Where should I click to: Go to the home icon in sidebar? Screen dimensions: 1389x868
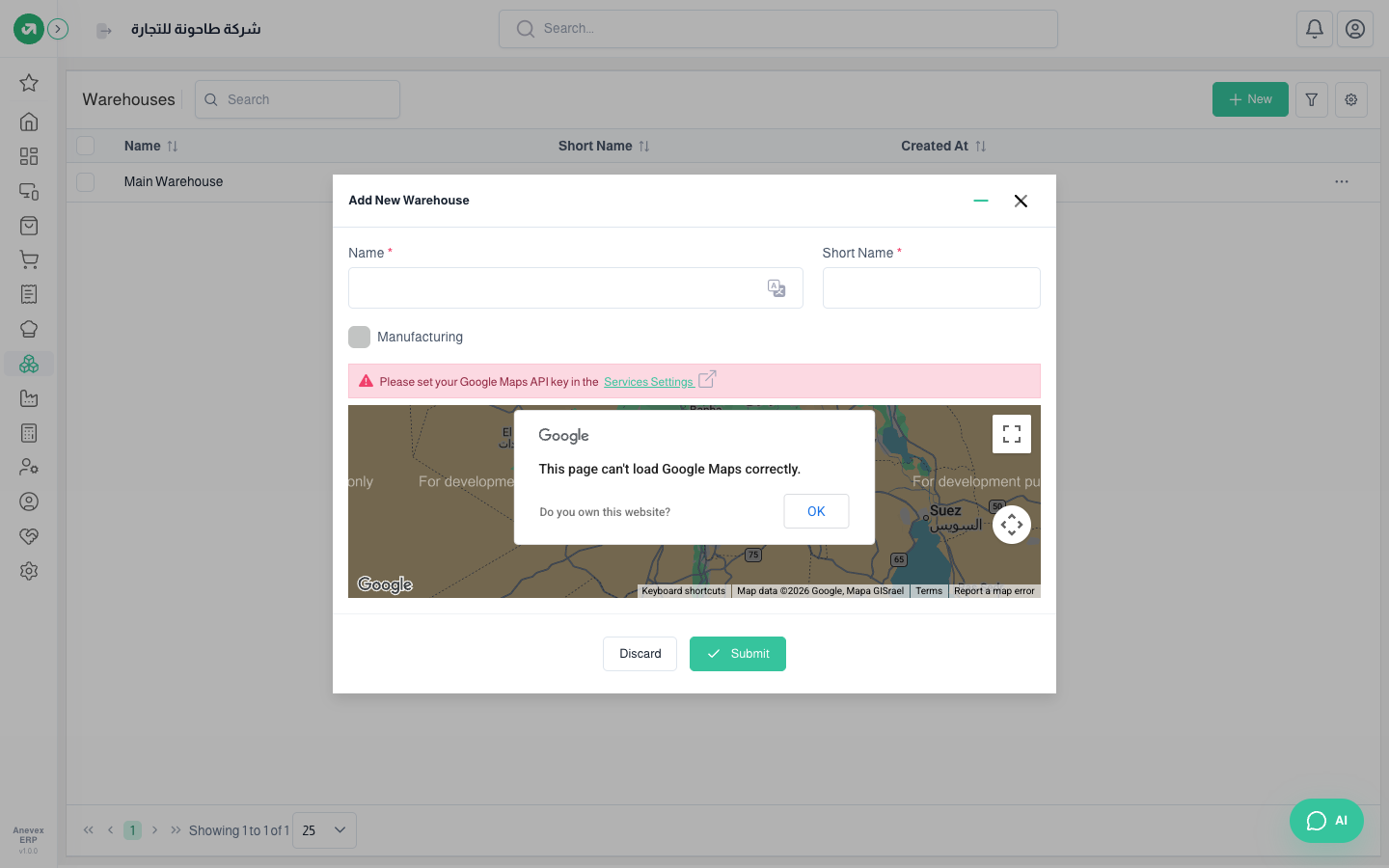click(x=29, y=122)
